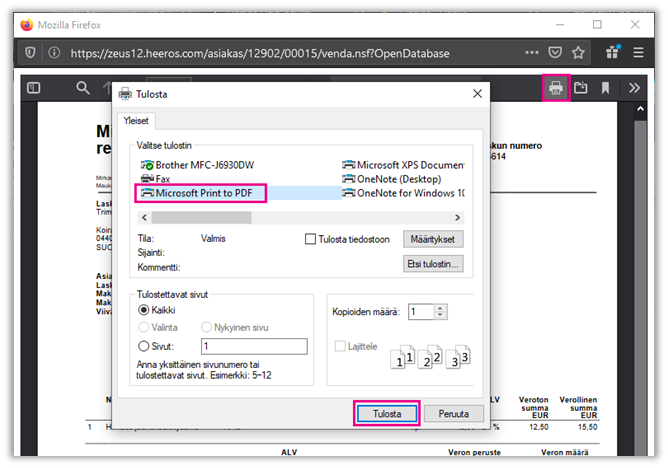
Task: Expand PDF toolbar tools double-chevron
Action: 634,88
